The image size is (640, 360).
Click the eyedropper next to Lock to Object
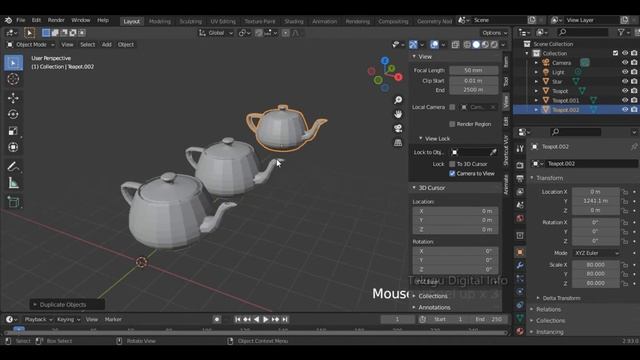[493, 152]
